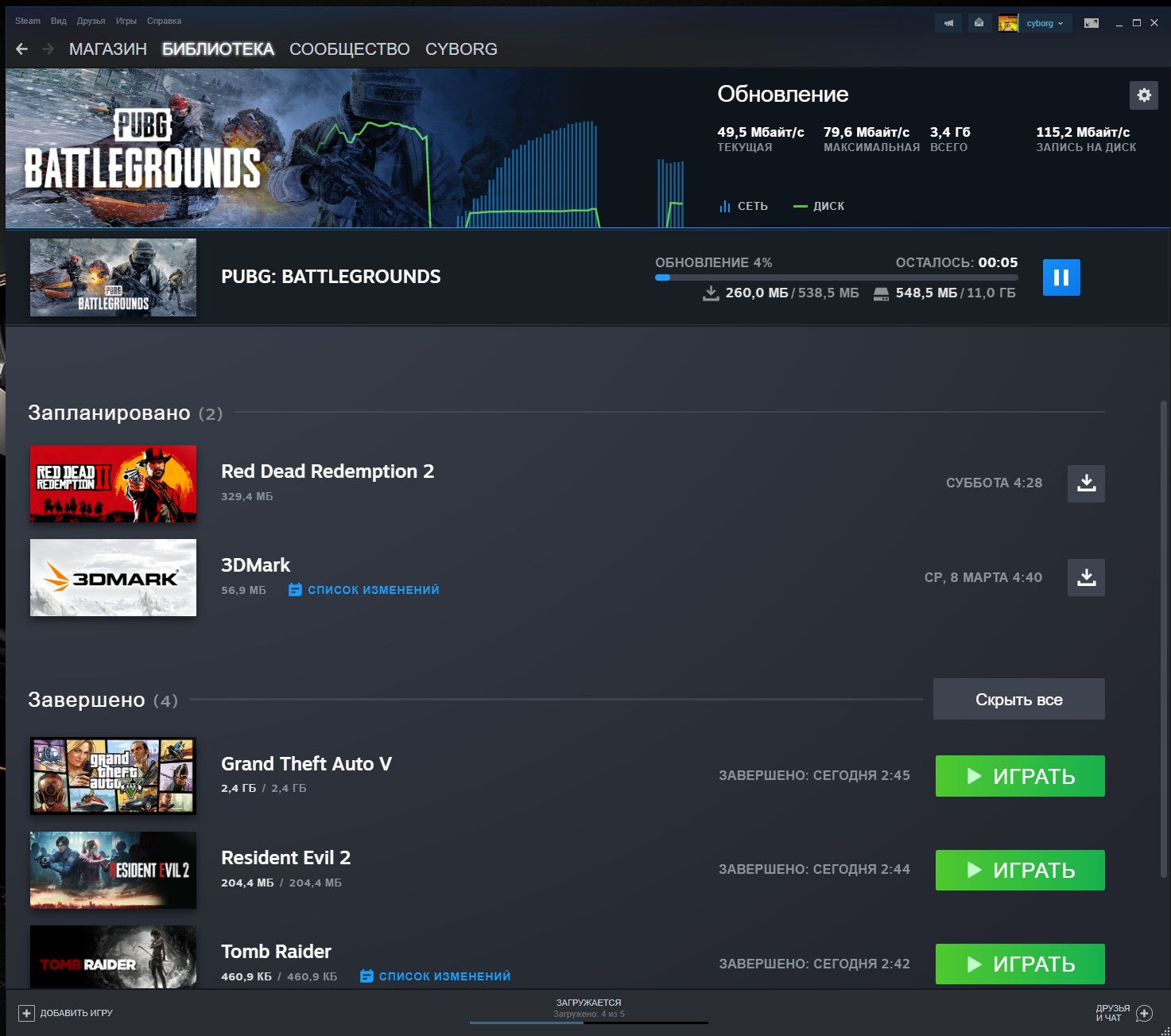Open the friends and chat icon
The image size is (1171, 1036).
[1145, 1013]
